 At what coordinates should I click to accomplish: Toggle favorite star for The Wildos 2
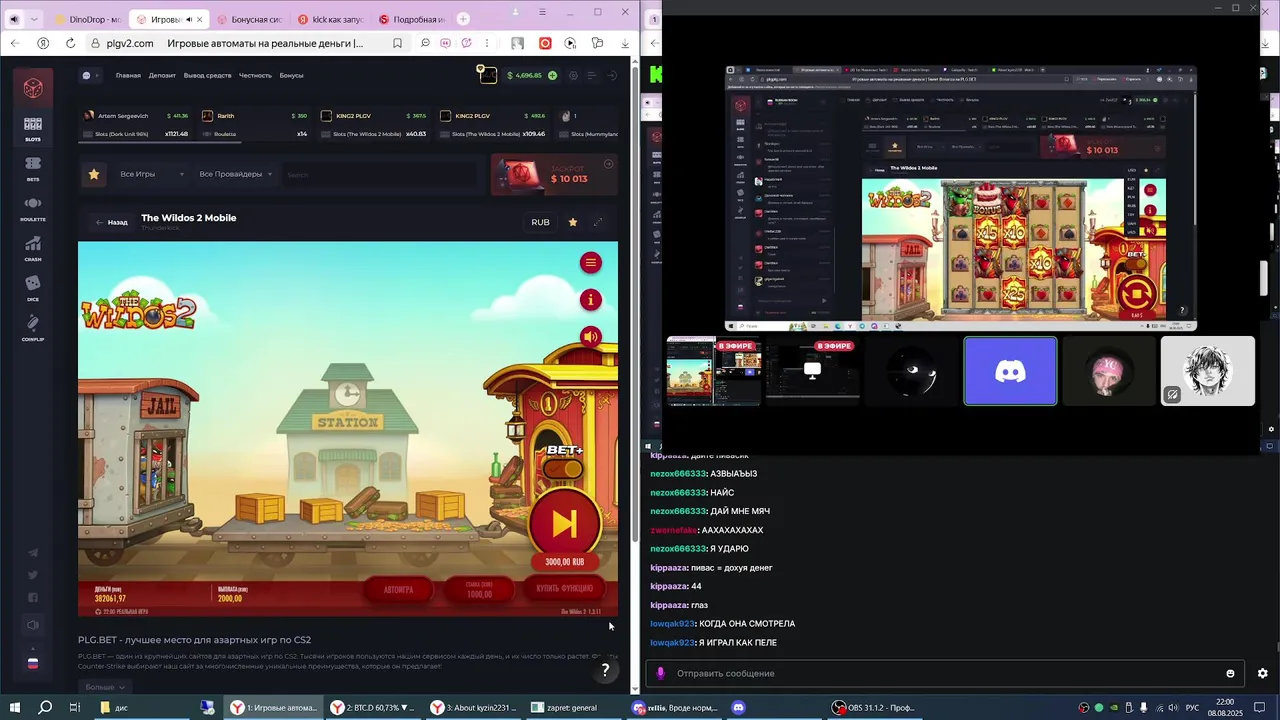[573, 222]
